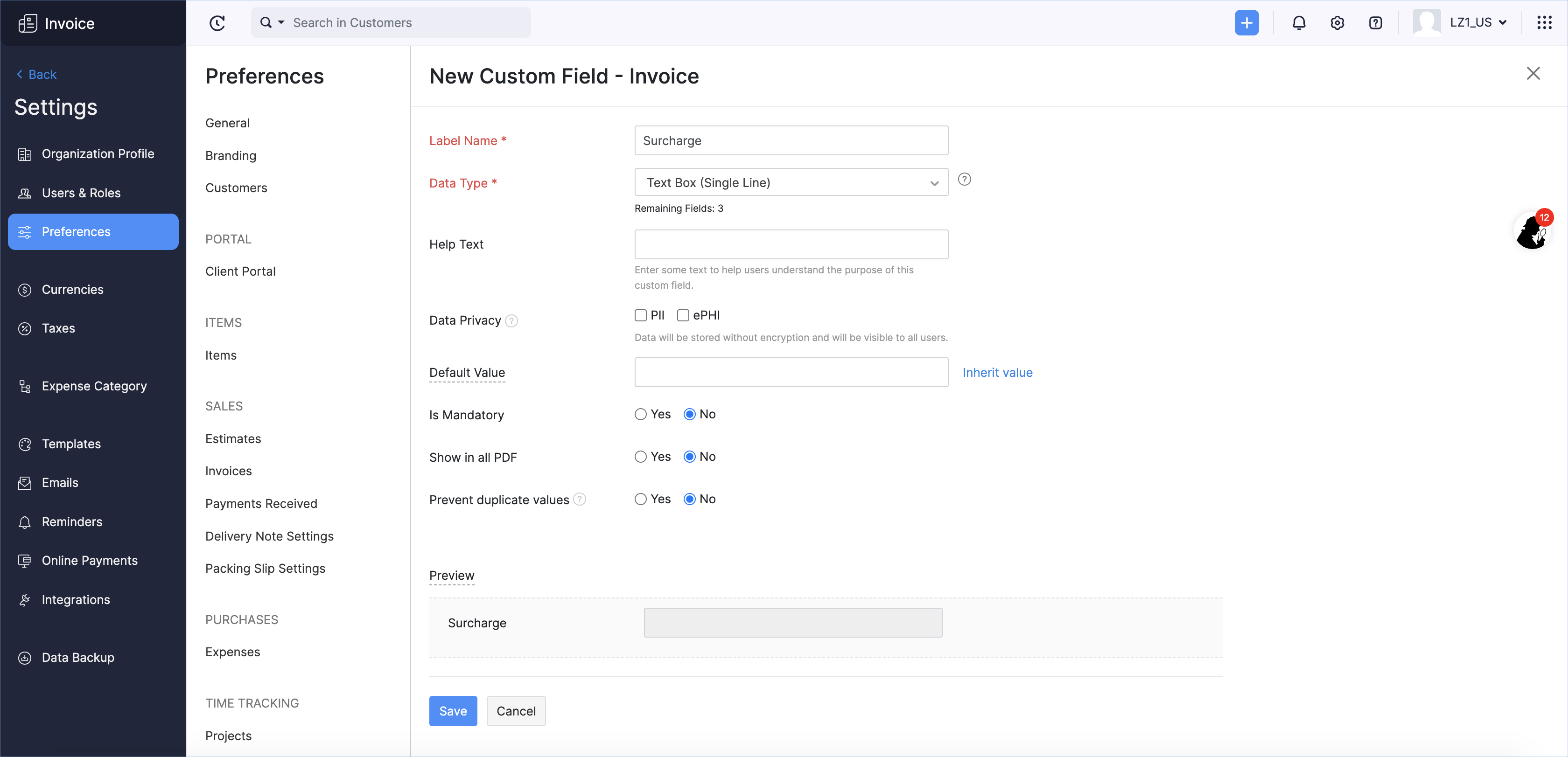This screenshot has width=1568, height=757.
Task: Open the help question mark icon
Action: [x=1375, y=23]
